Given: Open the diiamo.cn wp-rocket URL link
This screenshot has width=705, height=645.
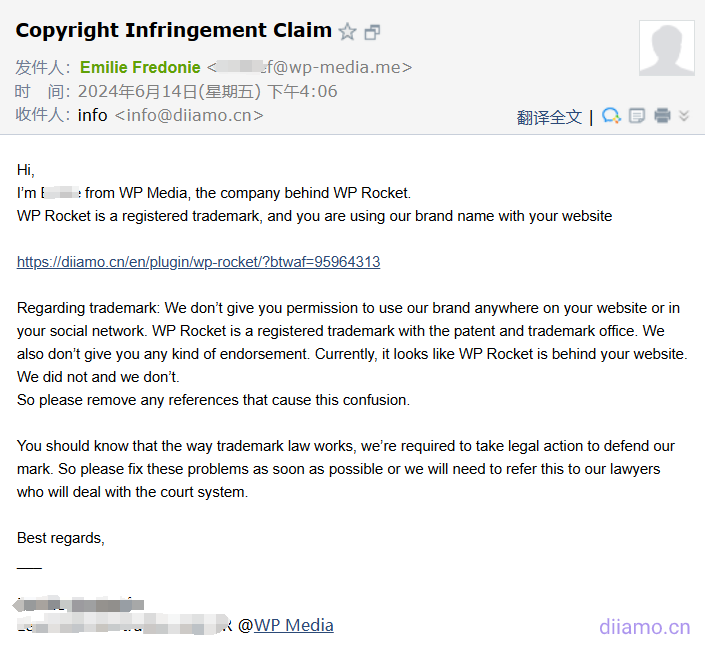Looking at the screenshot, I should 198,262.
